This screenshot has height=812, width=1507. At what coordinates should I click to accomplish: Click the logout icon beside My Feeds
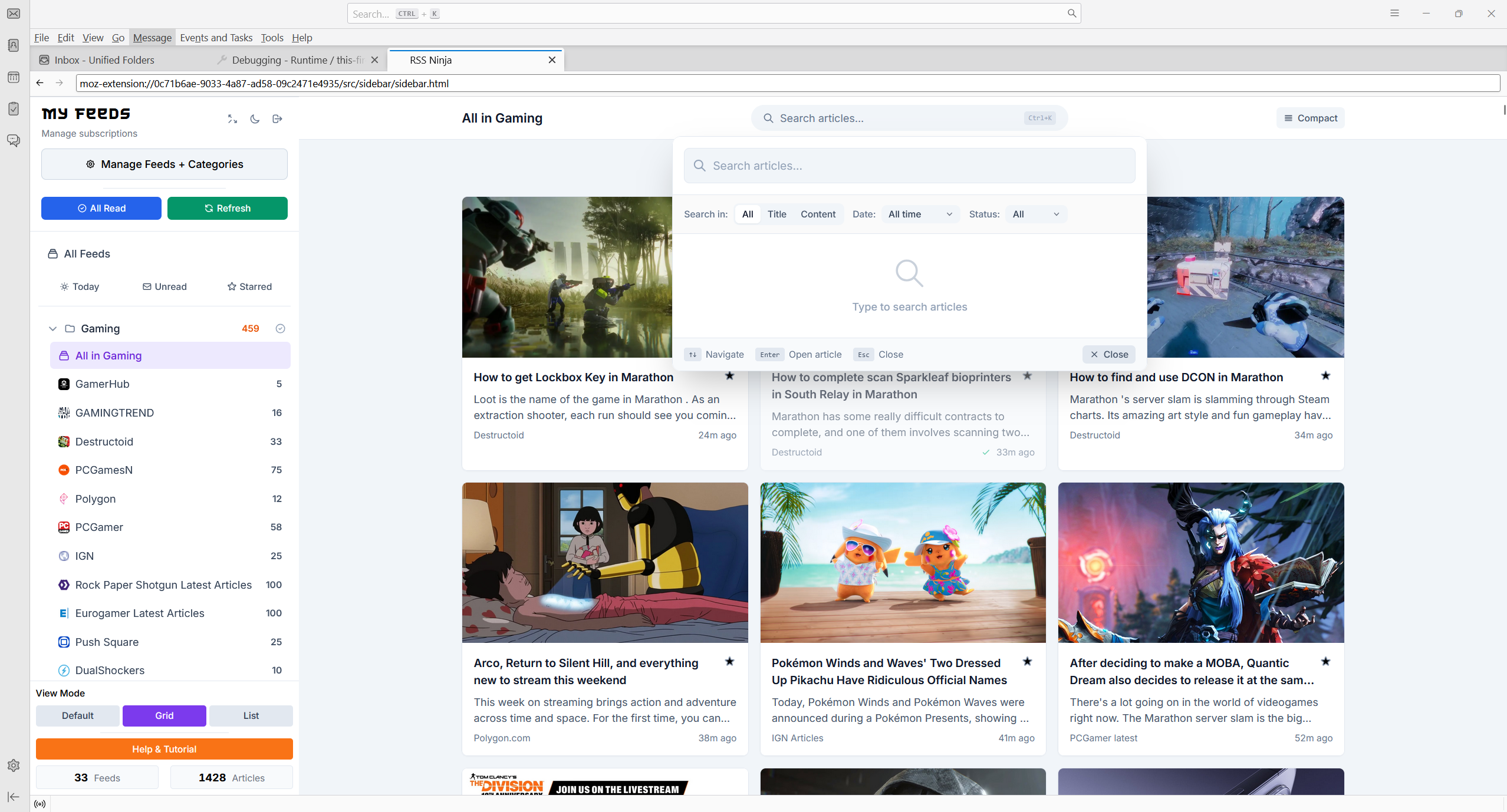point(277,119)
